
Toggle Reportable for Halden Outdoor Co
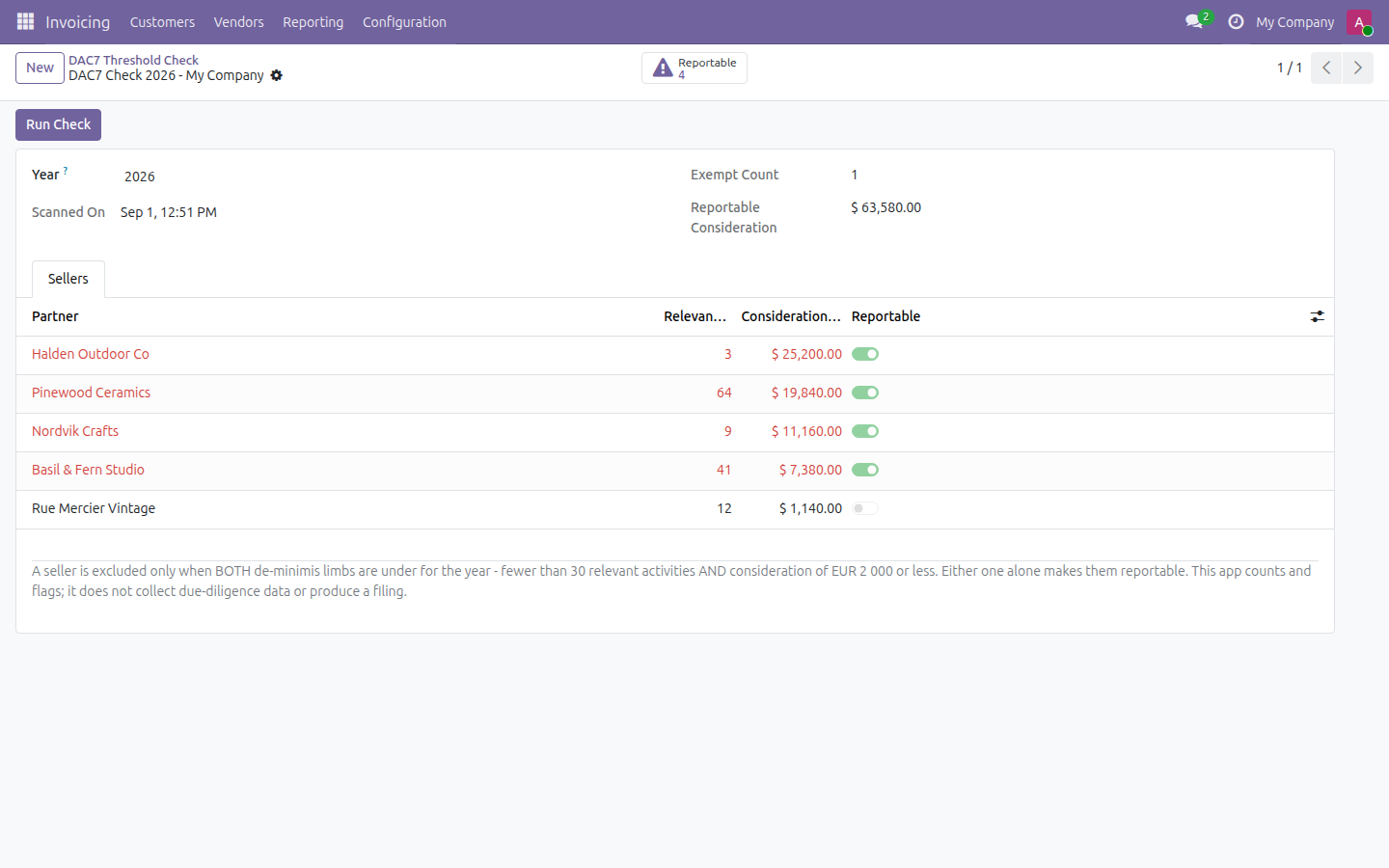pyautogui.click(x=865, y=354)
